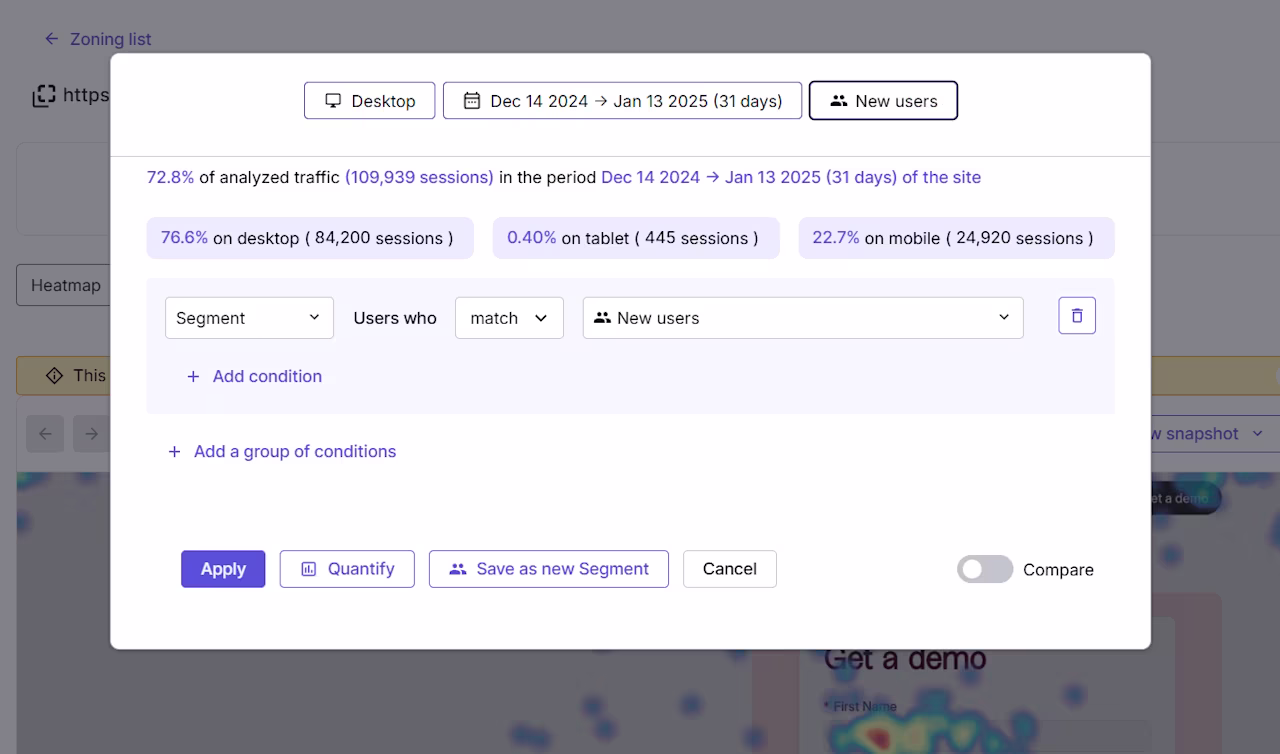Screen dimensions: 1280x754
Task: Toggle the Compare switch
Action: point(985,569)
